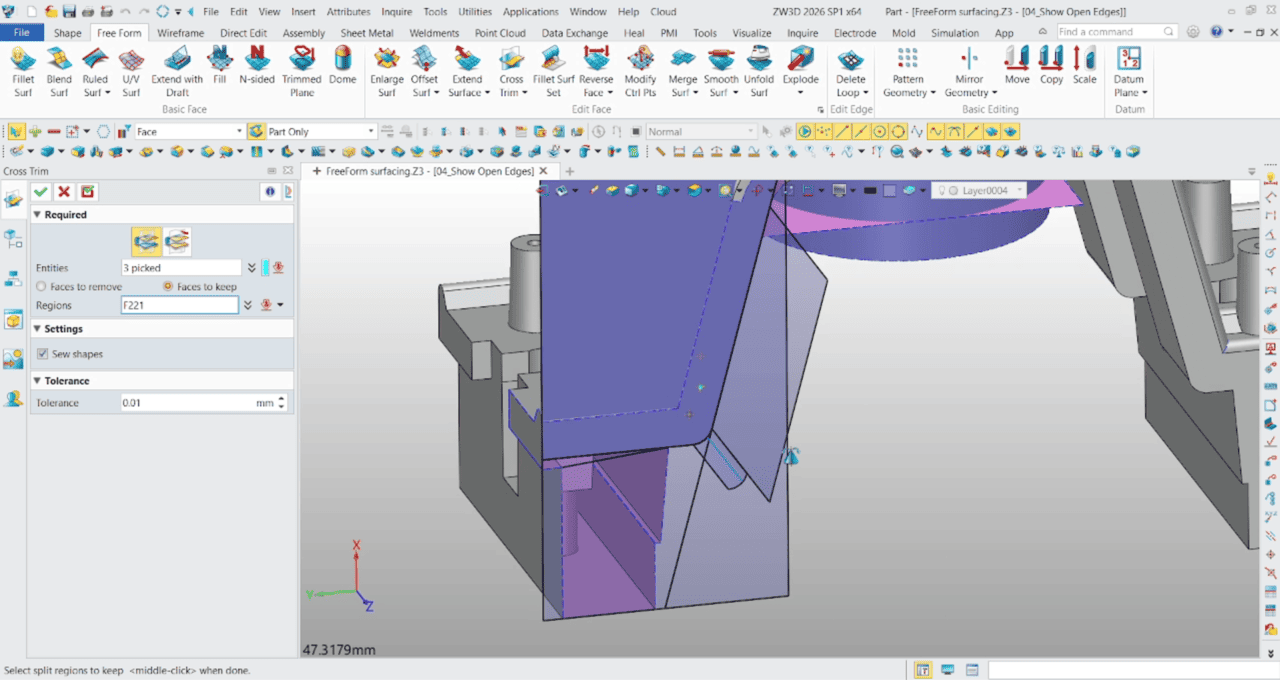This screenshot has width=1280, height=680.
Task: Open the Fill surface tool
Action: (219, 68)
